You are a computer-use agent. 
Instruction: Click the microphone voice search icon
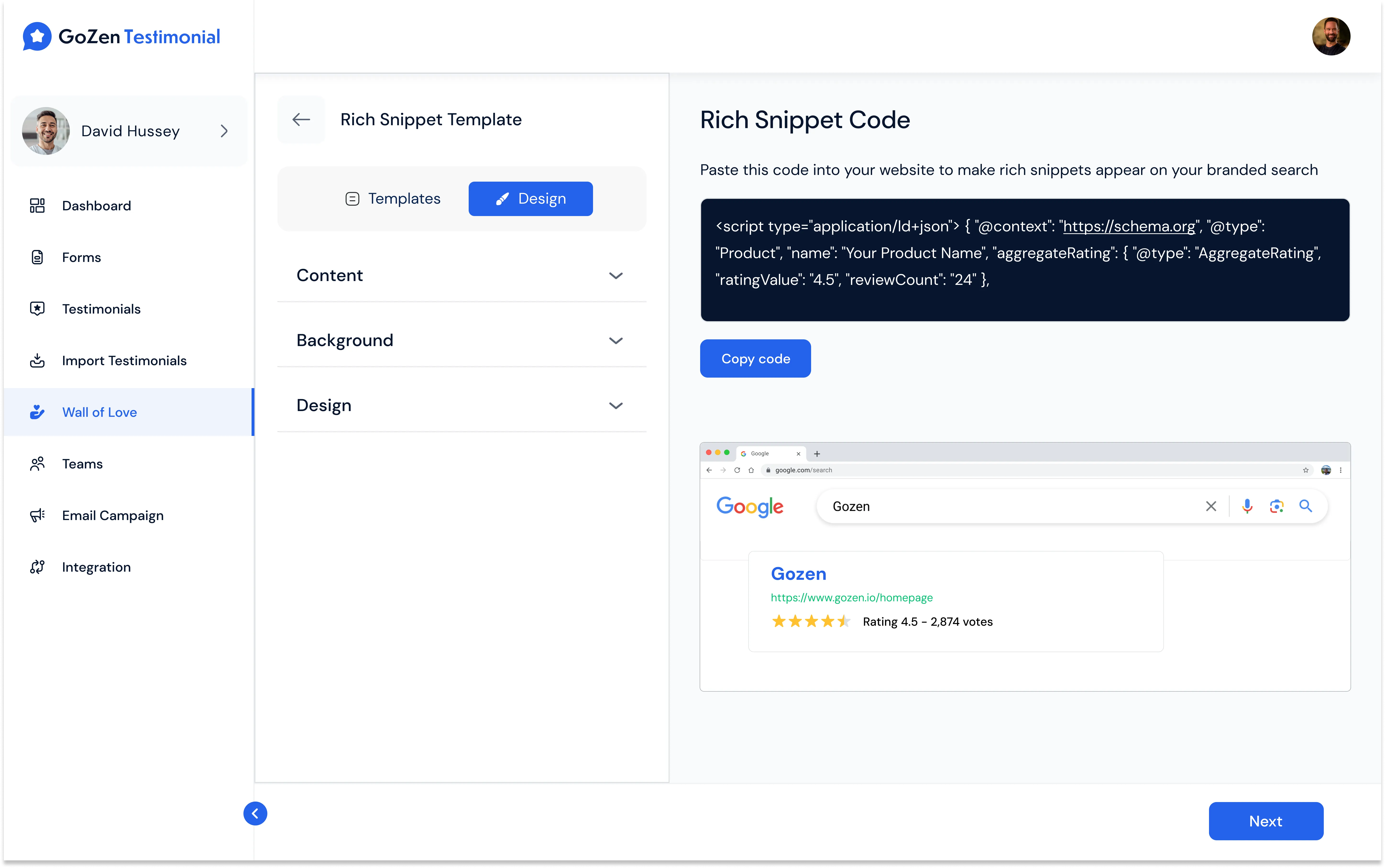(1247, 506)
